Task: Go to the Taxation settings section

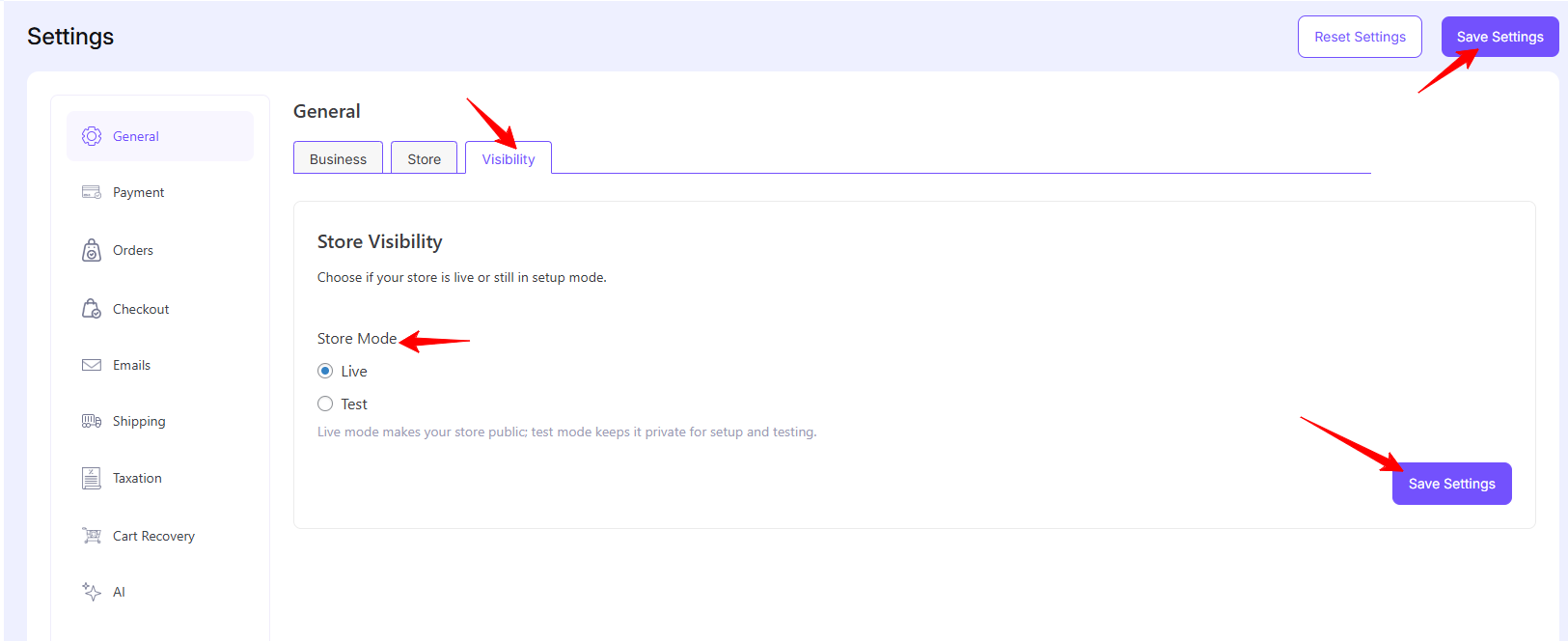Action: pos(137,478)
